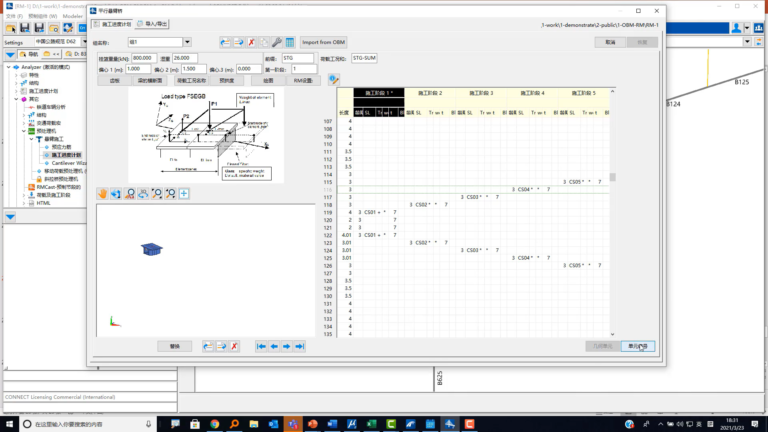Collapse the green icon tree node
Viewport: 768px width, 432px height.
(x=24, y=131)
